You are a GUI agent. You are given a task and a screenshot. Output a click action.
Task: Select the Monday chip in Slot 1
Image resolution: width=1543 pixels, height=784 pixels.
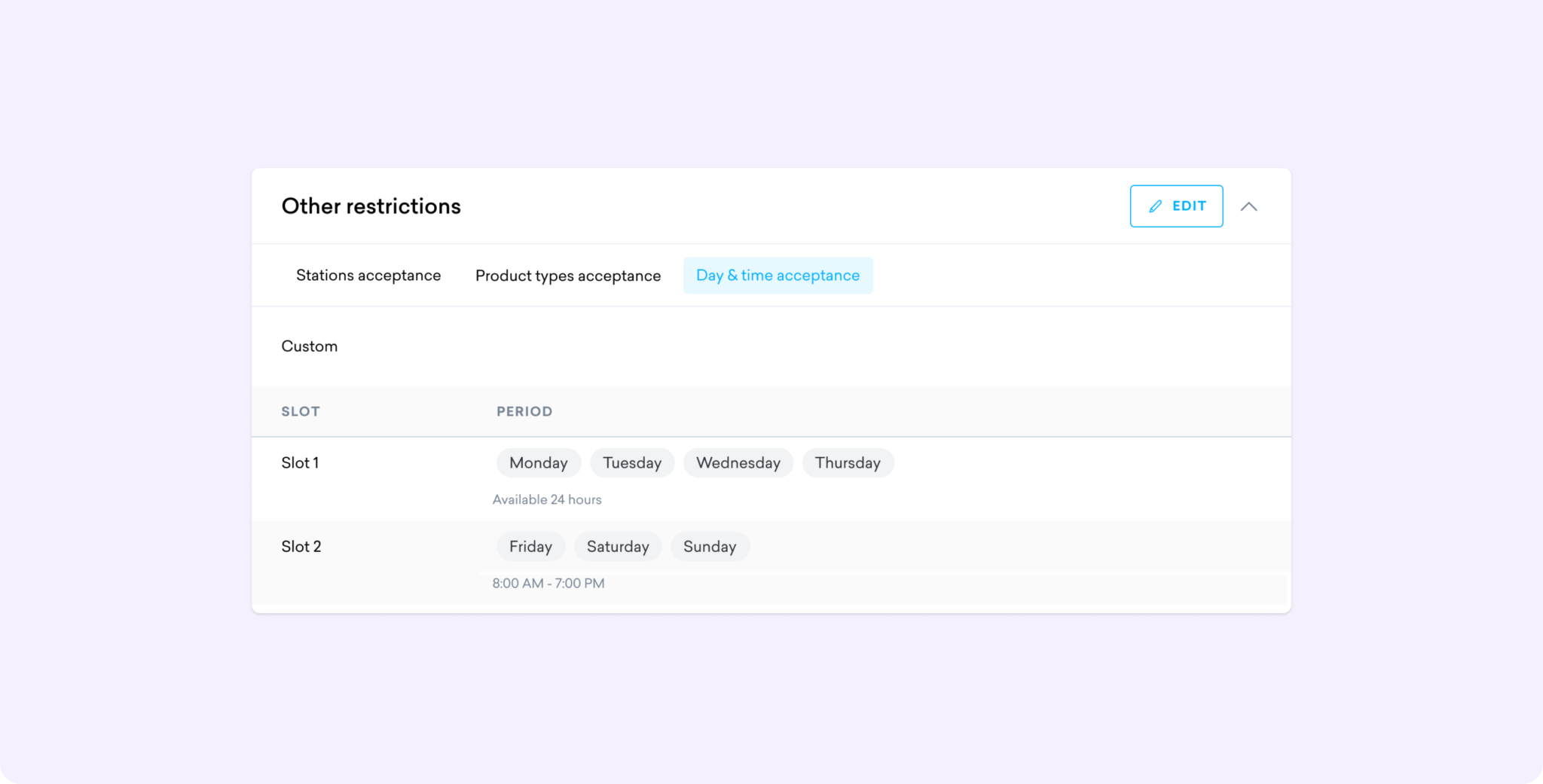[x=538, y=462]
